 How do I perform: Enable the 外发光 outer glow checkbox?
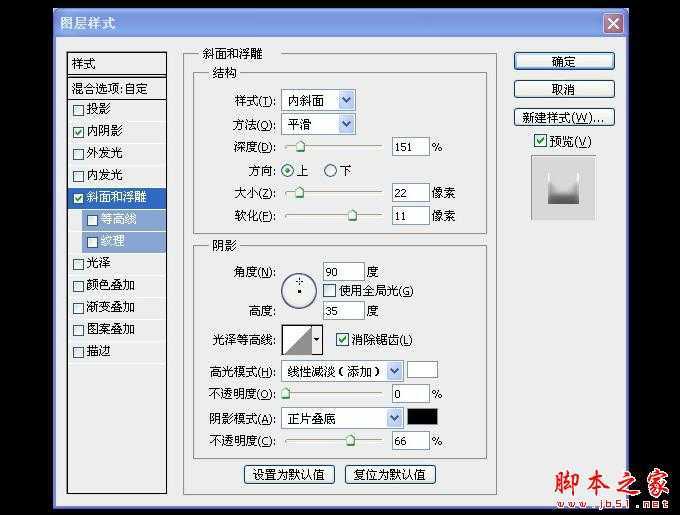[x=78, y=154]
